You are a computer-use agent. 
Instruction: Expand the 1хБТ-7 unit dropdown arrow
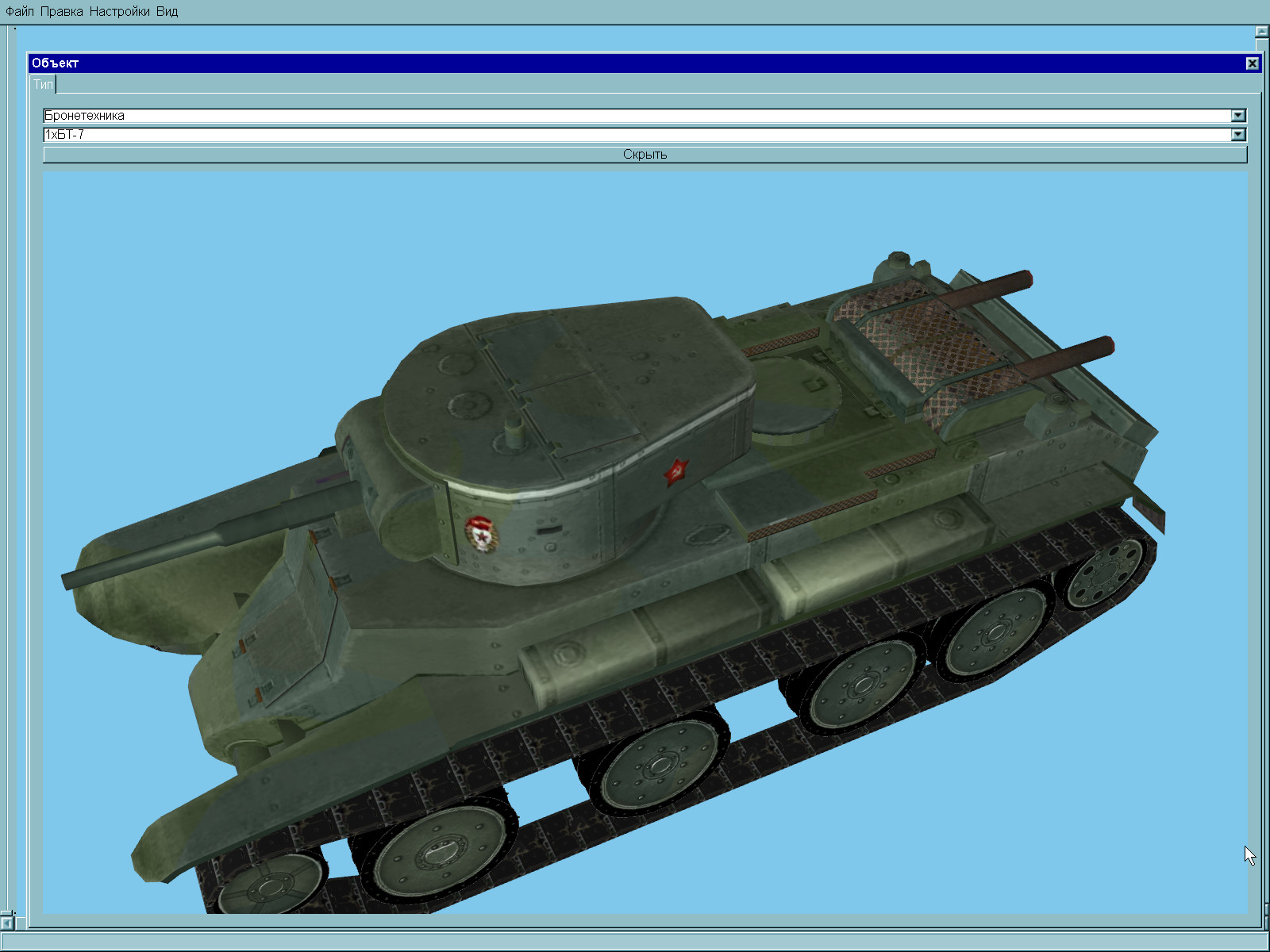[x=1238, y=135]
